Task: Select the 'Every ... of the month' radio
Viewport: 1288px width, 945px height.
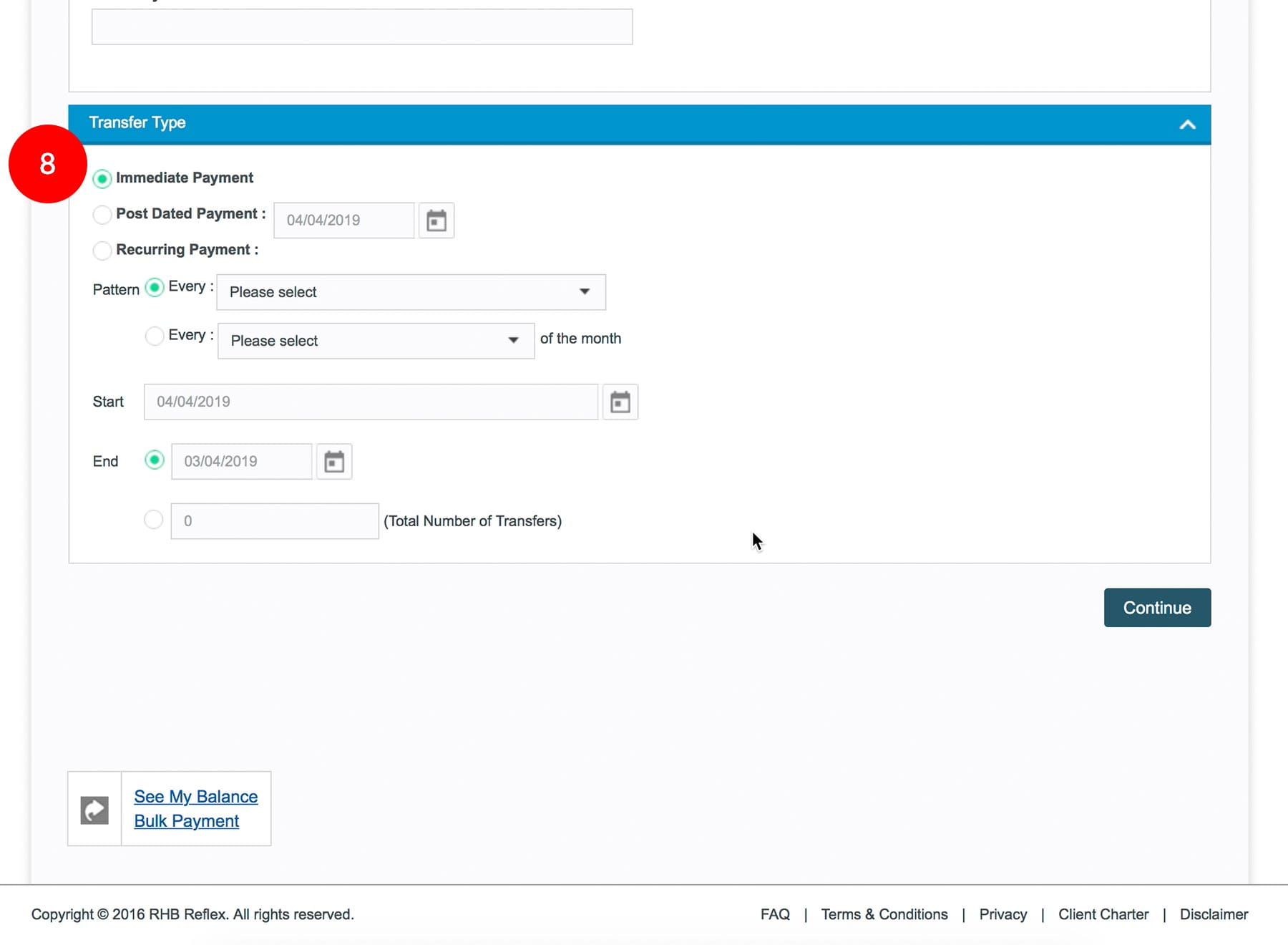Action: pyautogui.click(x=155, y=336)
